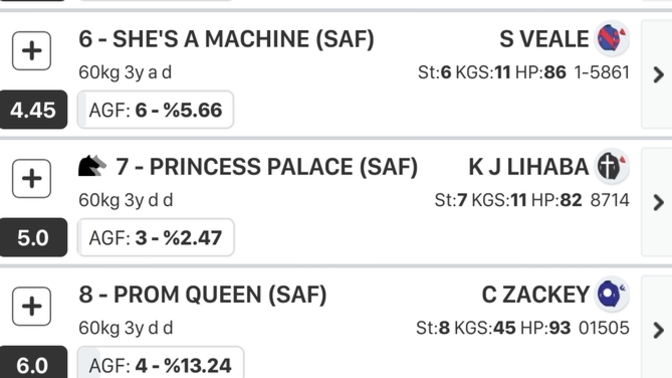
Task: Click AGF 3 - %2.47 box
Action: click(156, 237)
